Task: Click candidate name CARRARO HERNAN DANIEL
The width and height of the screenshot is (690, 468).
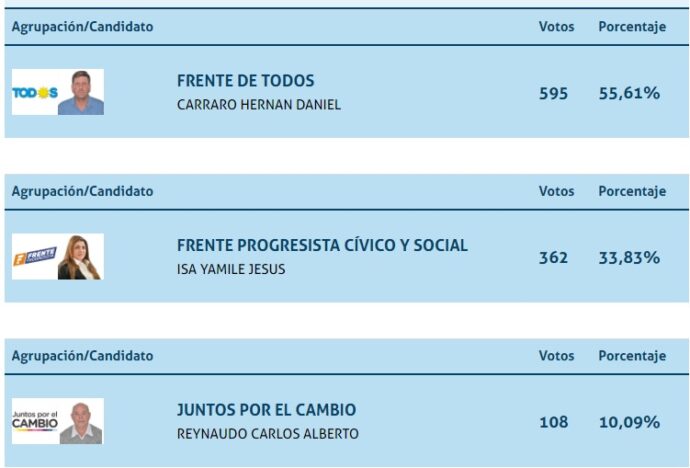Action: [x=259, y=105]
